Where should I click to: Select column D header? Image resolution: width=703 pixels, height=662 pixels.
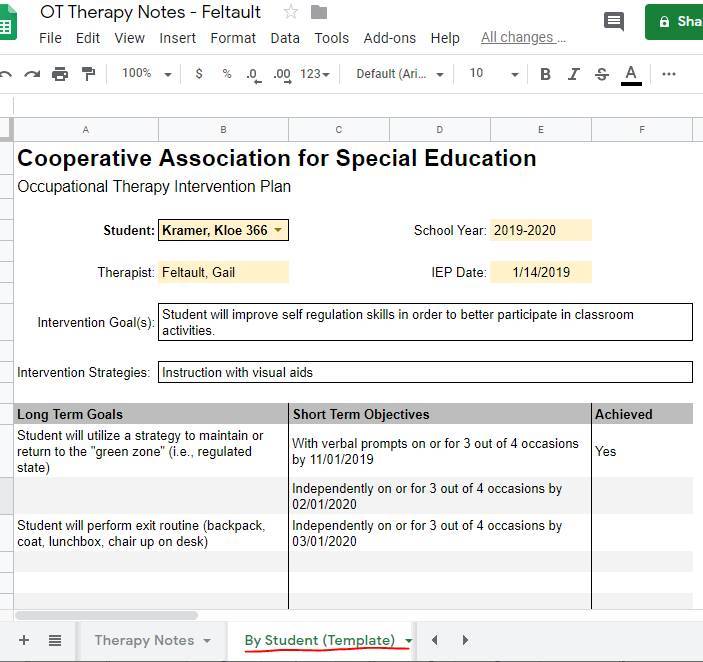click(x=440, y=130)
